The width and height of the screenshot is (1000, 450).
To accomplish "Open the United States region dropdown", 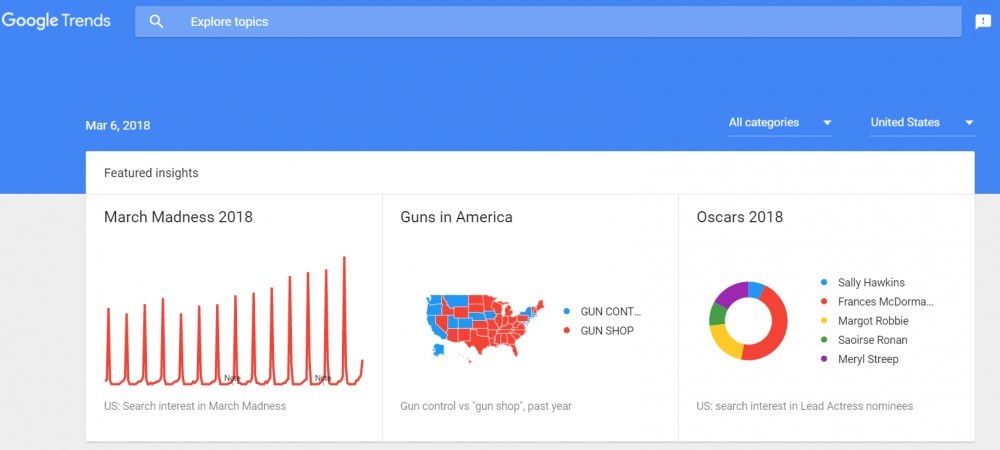I will (922, 123).
